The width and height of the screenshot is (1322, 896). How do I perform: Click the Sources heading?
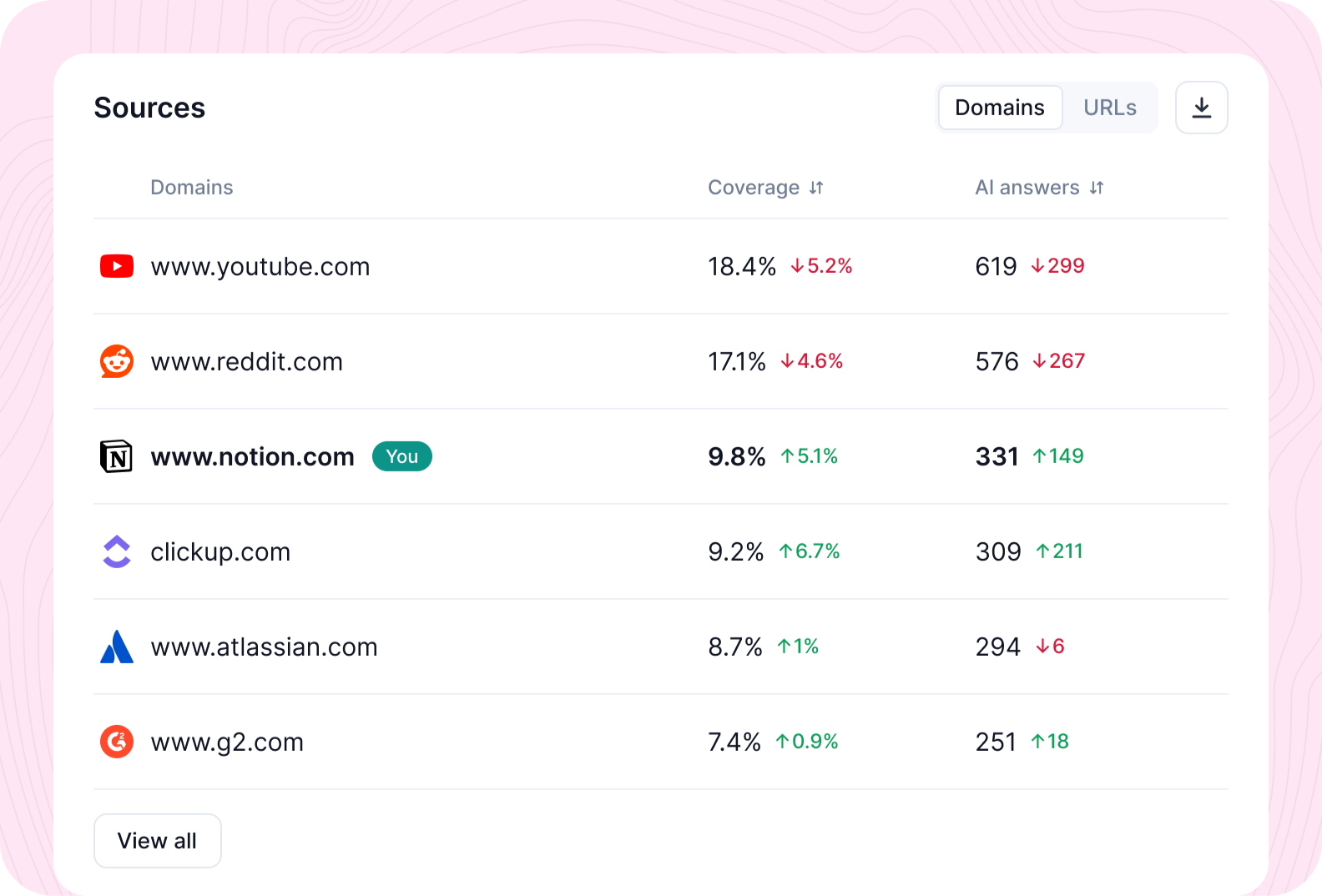(149, 108)
